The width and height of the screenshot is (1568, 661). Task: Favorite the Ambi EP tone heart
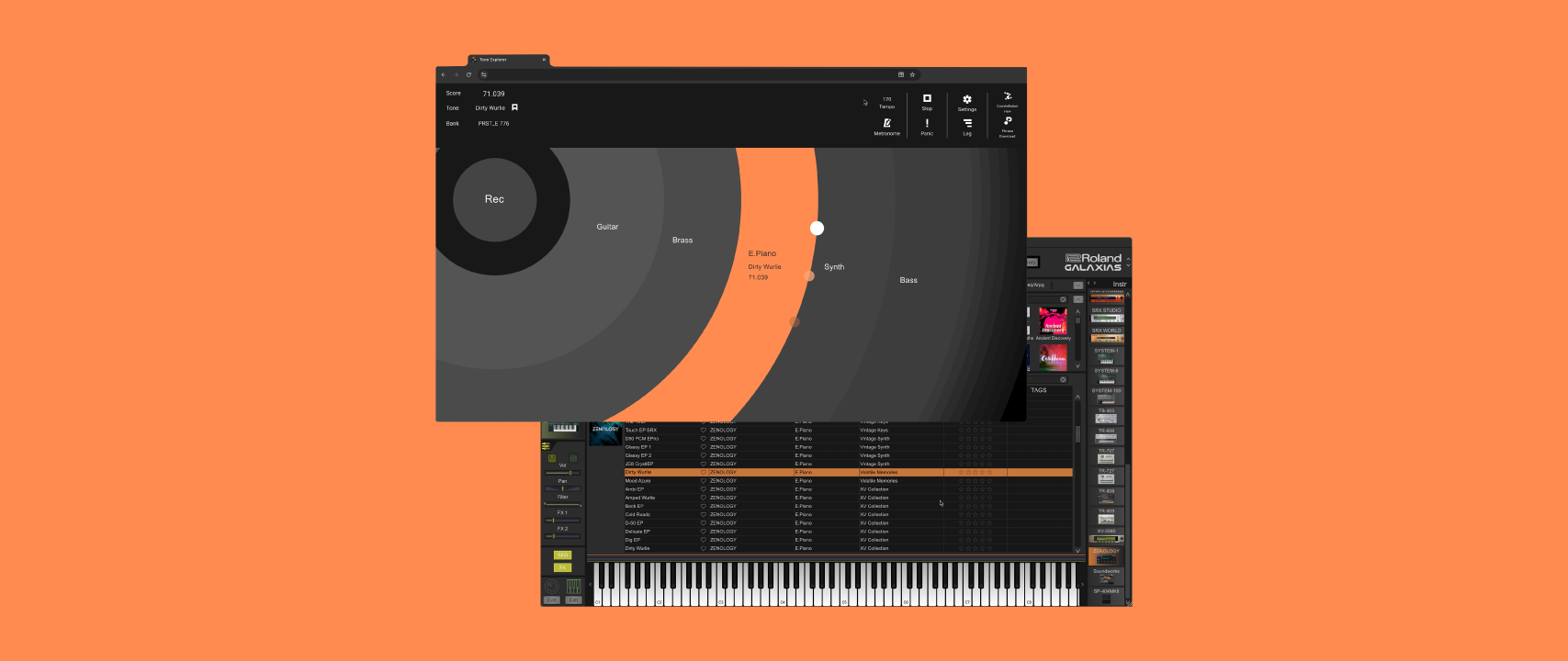point(704,489)
